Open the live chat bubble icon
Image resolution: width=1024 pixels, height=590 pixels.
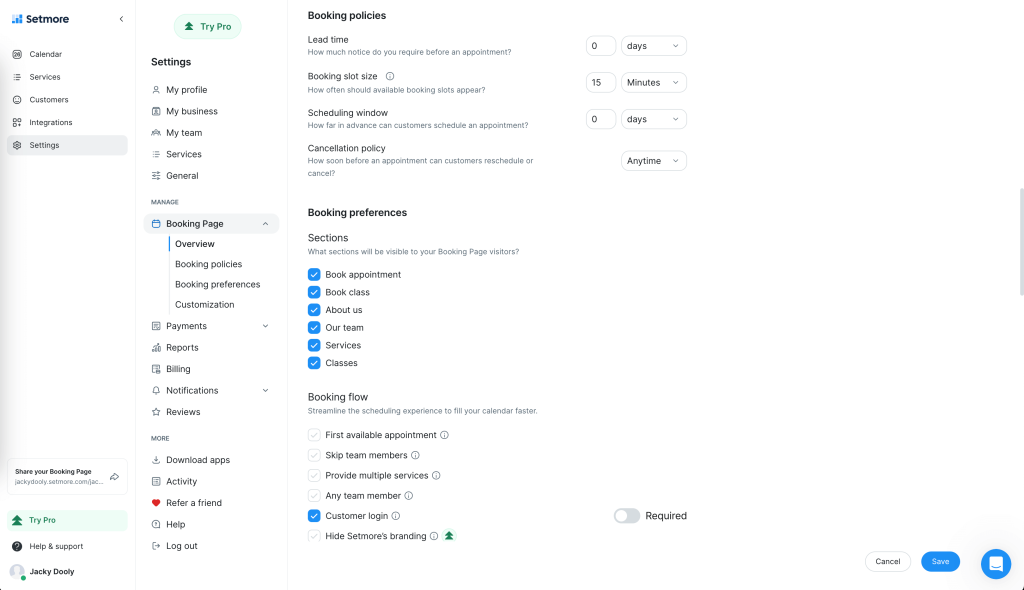996,564
